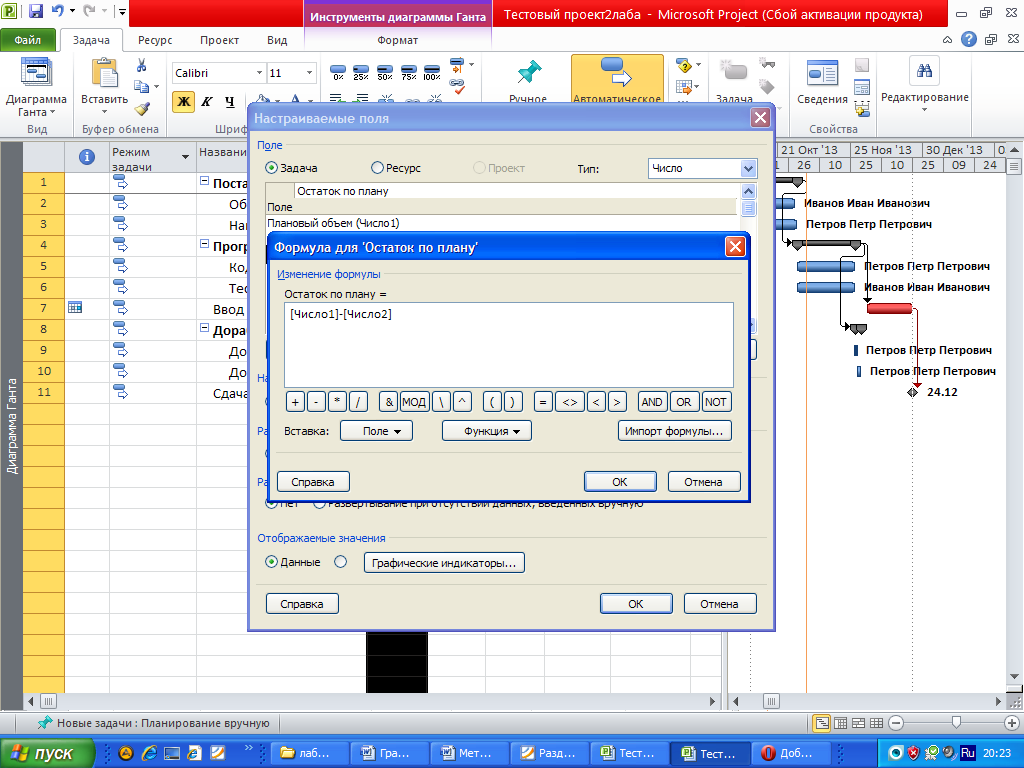Switch to the Вид ribbon tab
Screen dimensions: 1024x768
277,40
